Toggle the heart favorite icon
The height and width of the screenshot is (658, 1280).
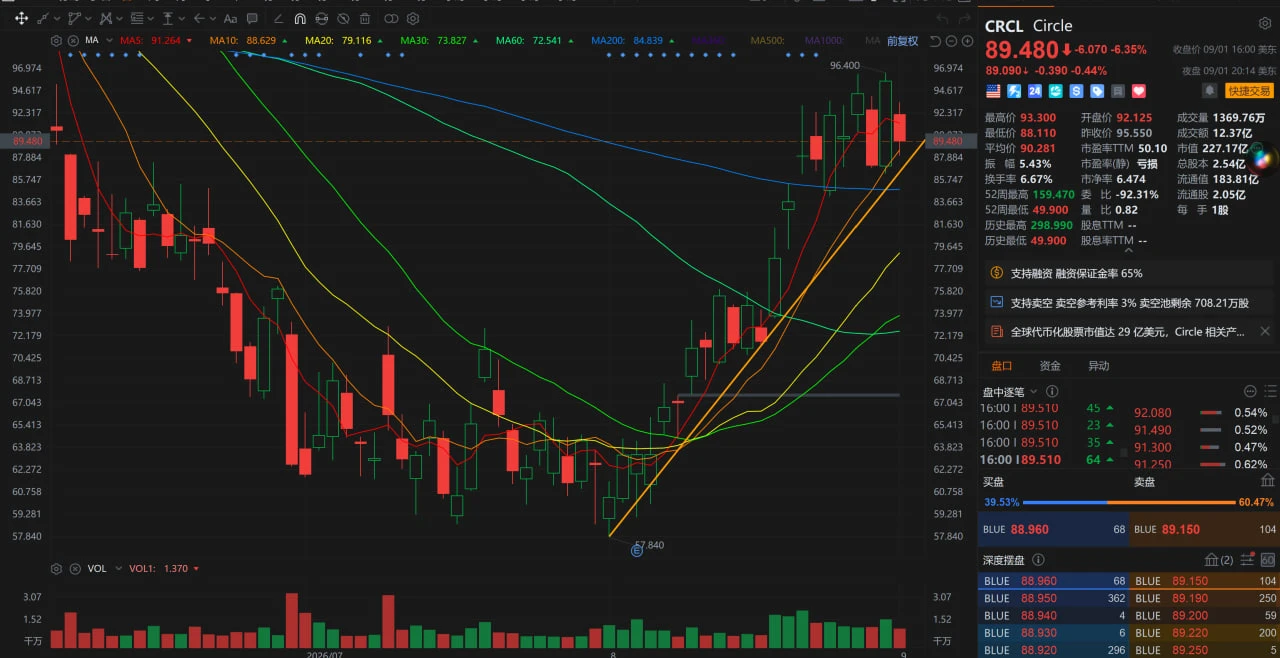click(x=1138, y=91)
